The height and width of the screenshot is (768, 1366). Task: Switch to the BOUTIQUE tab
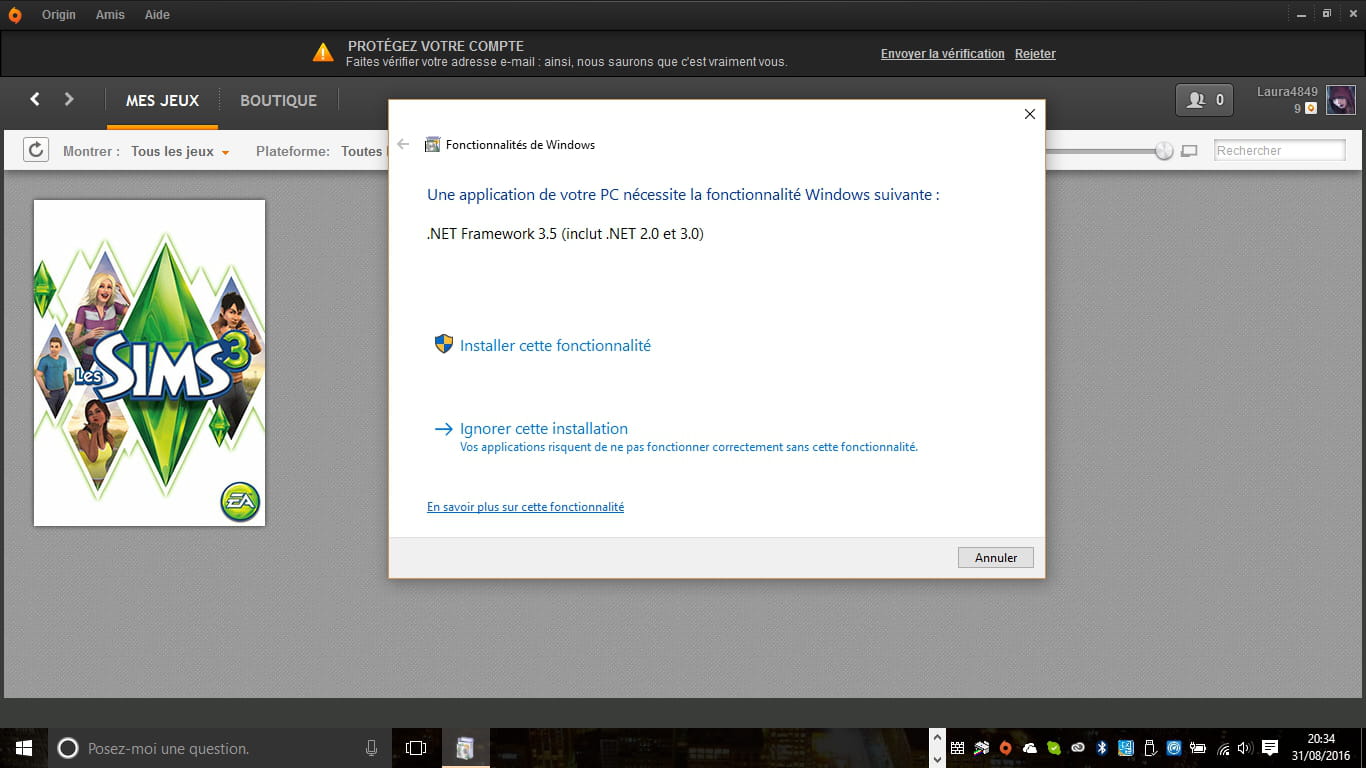point(278,101)
